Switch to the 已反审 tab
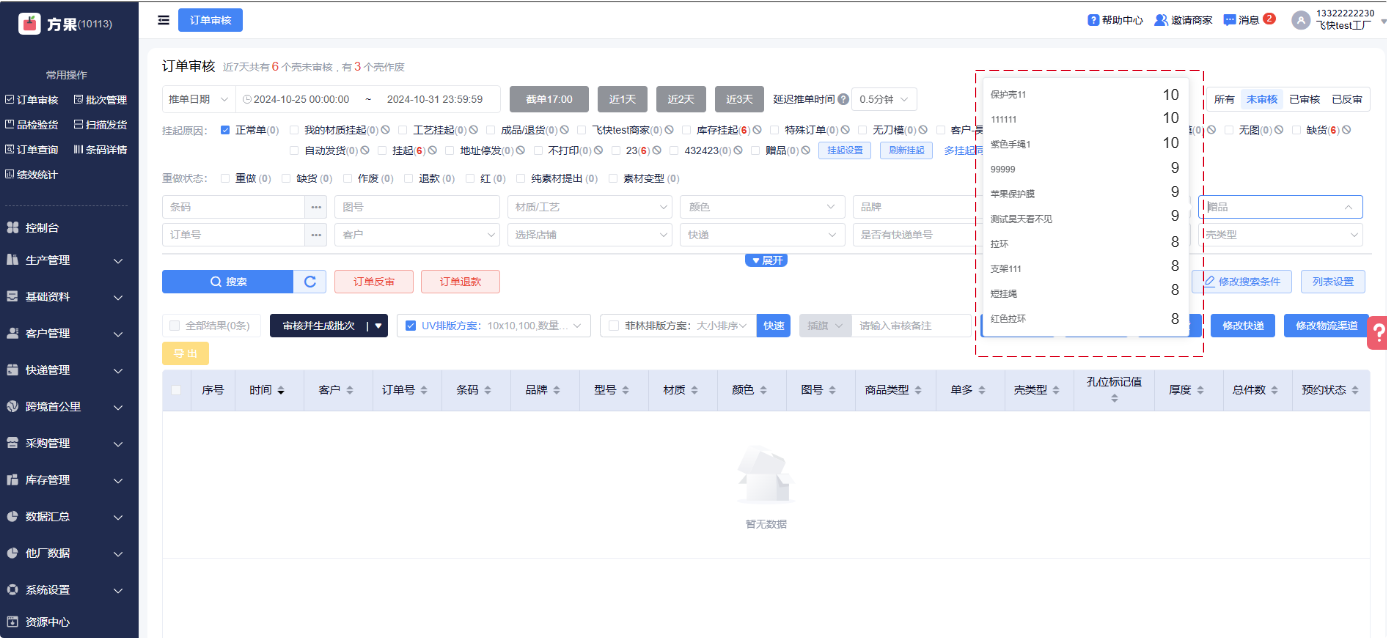The height and width of the screenshot is (638, 1387). point(1347,99)
